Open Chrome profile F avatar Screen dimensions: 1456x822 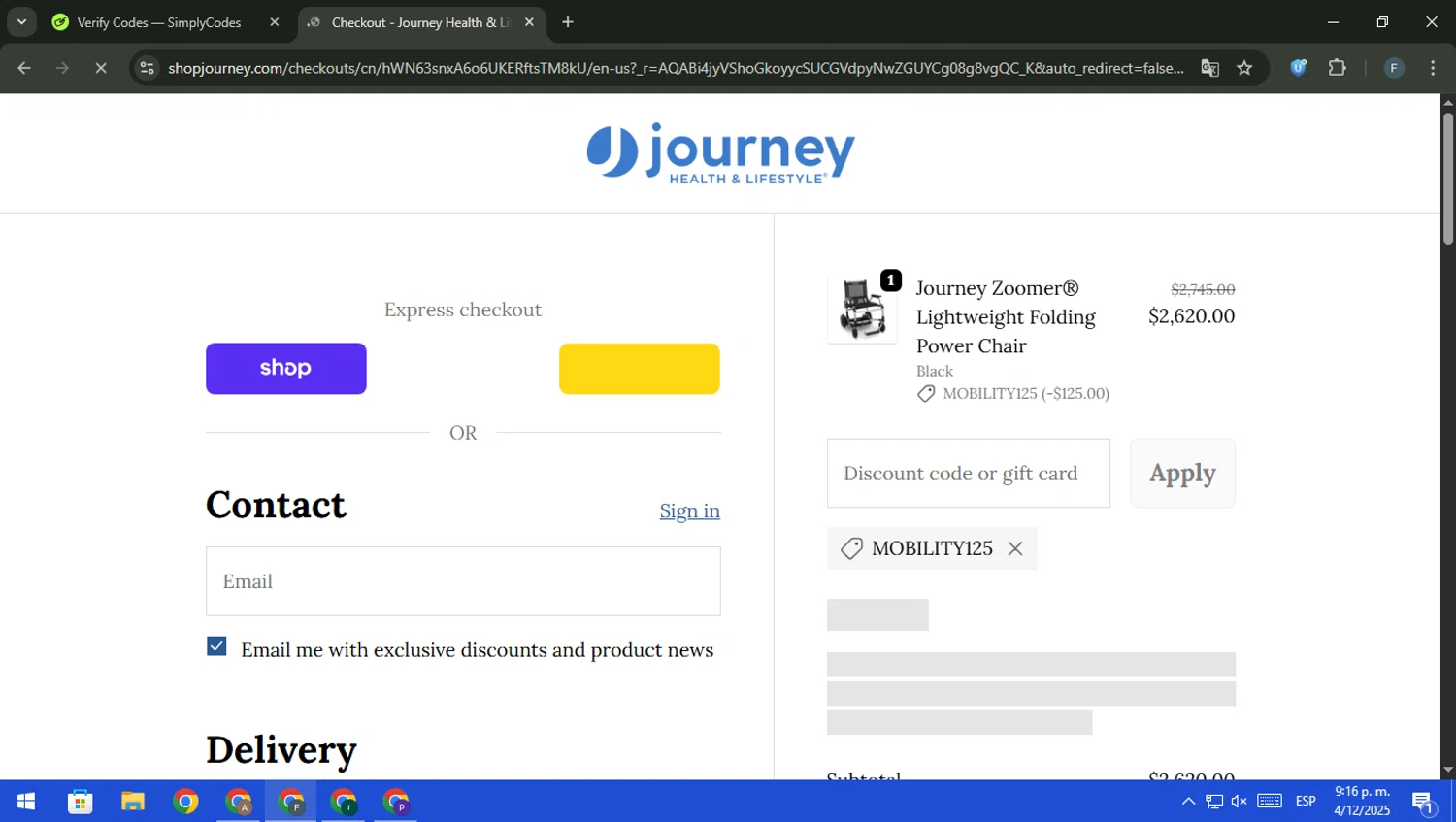click(x=1394, y=68)
